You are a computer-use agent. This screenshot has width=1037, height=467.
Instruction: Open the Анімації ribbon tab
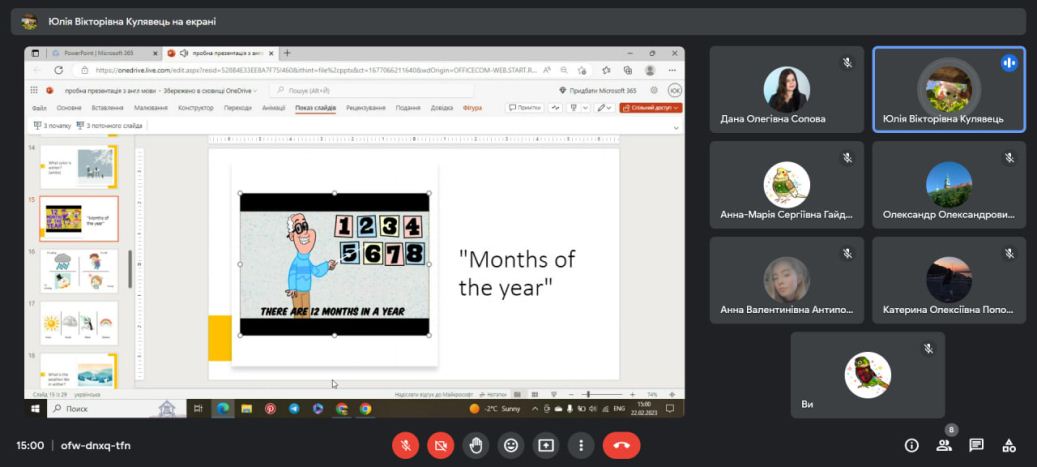click(x=274, y=108)
